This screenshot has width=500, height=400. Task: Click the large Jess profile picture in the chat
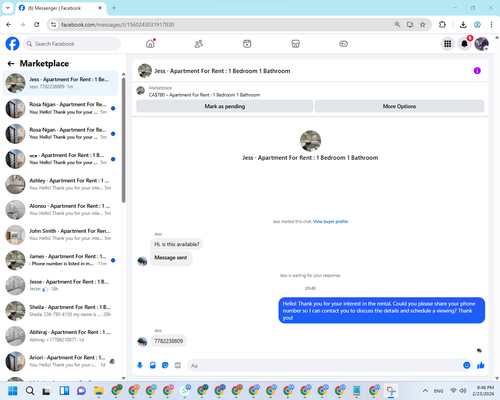pos(310,141)
